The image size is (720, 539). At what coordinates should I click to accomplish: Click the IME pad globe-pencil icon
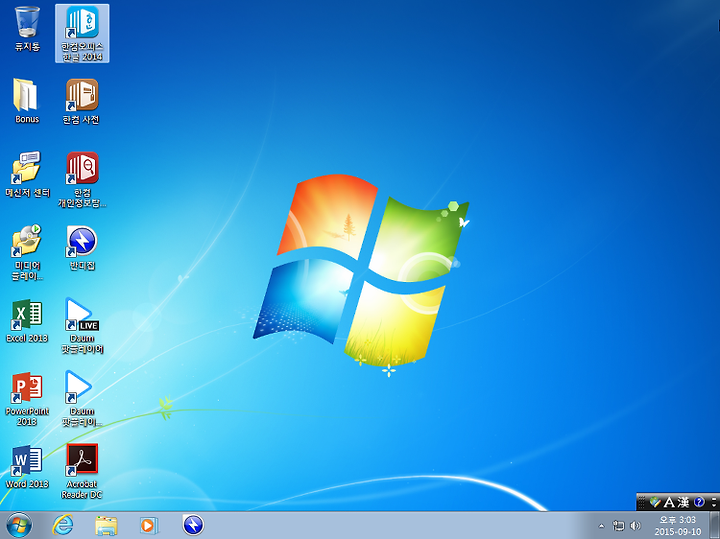tap(655, 502)
